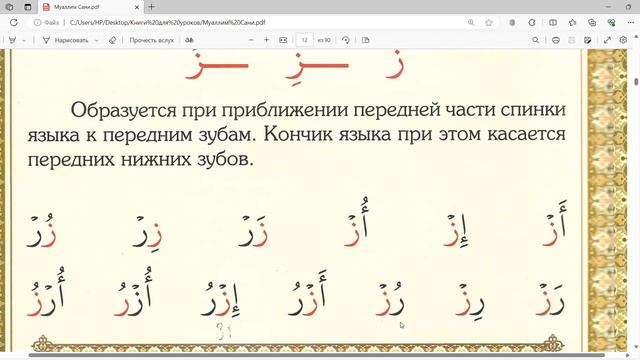Minimize the browser window
The width and height of the screenshot is (640, 360).
[x=608, y=7]
